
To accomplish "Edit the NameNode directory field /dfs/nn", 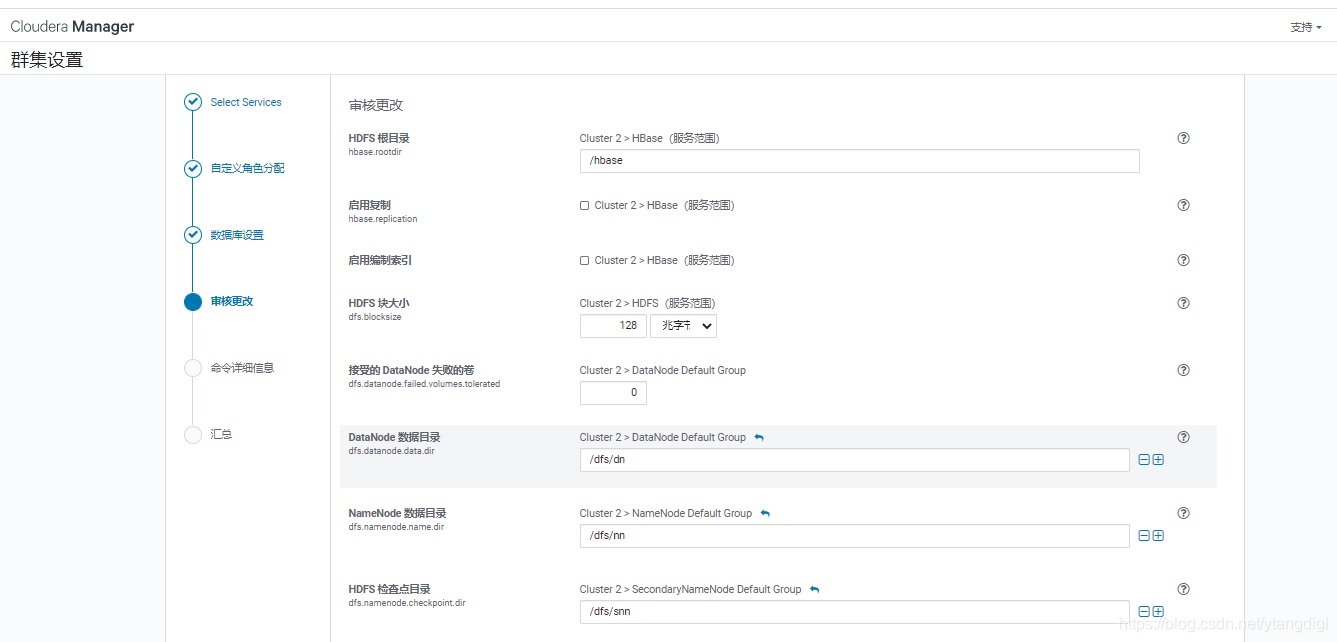I will point(855,536).
